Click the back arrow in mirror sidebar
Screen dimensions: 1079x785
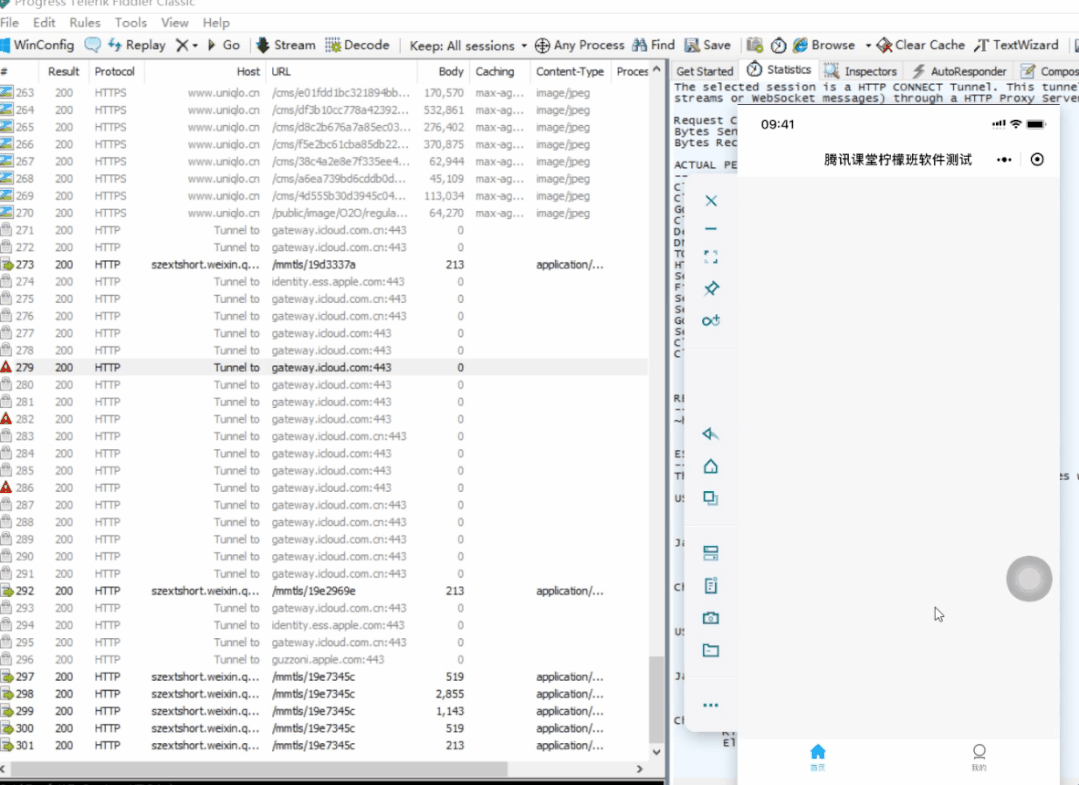(711, 433)
